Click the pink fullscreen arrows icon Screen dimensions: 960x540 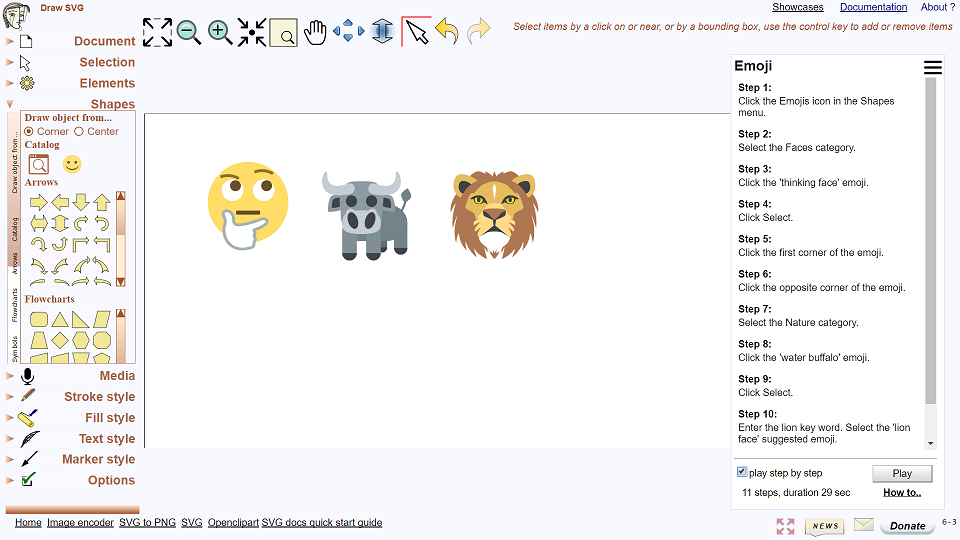[786, 526]
